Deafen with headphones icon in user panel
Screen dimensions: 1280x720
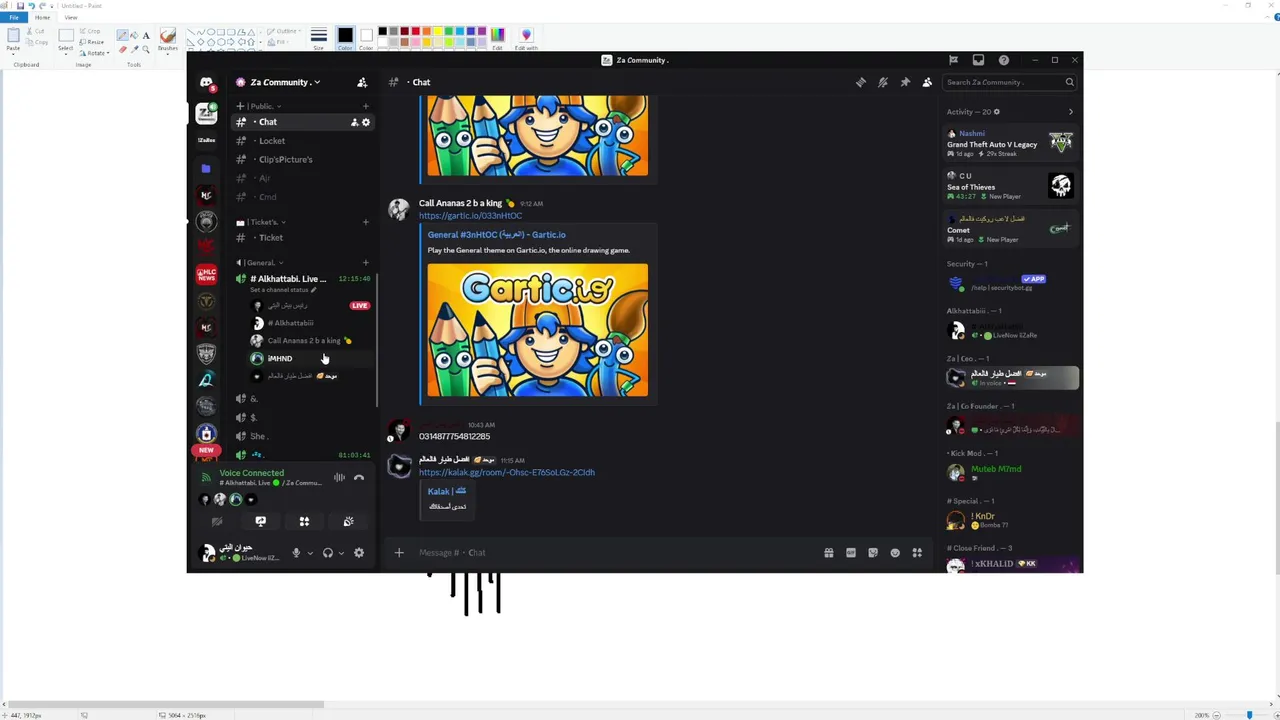tap(327, 553)
